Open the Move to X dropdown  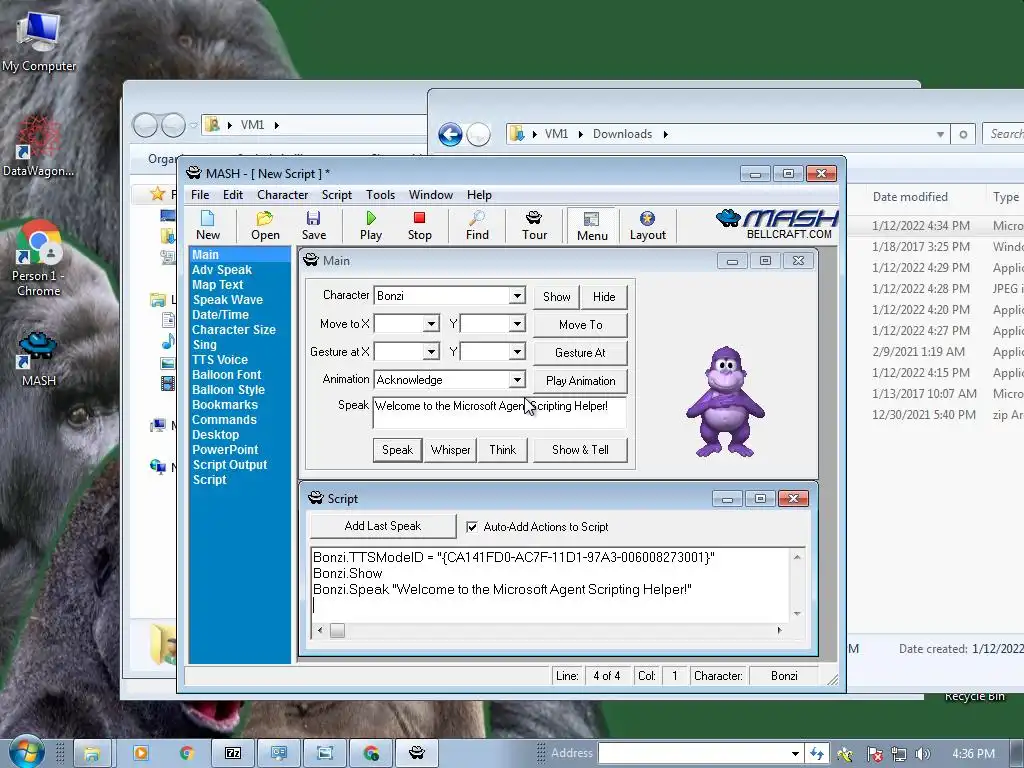click(x=431, y=324)
